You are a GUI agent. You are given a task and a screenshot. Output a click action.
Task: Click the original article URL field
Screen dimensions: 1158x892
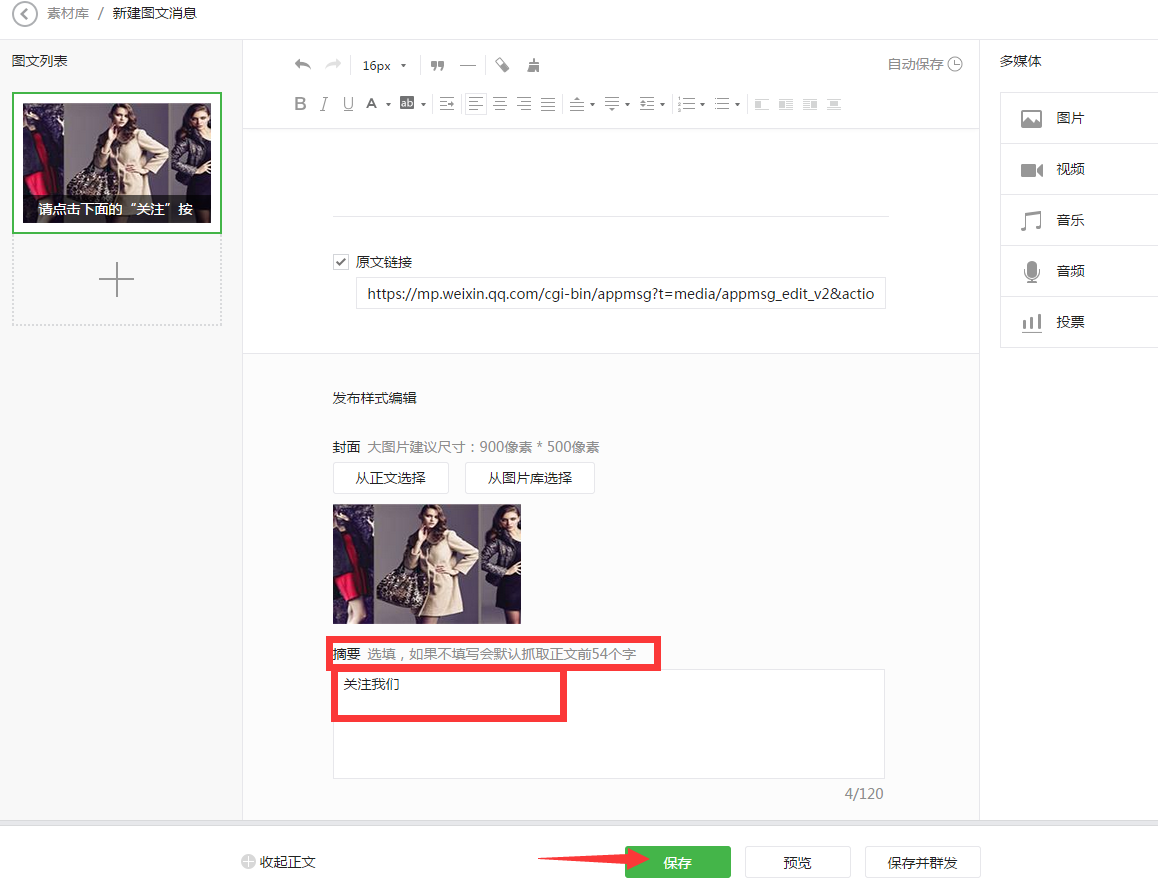click(x=620, y=294)
